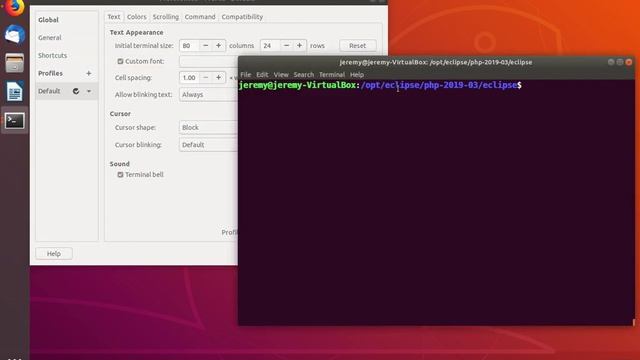Minimize the terminal window
Image resolution: width=640 pixels, height=360 pixels.
pyautogui.click(x=611, y=62)
